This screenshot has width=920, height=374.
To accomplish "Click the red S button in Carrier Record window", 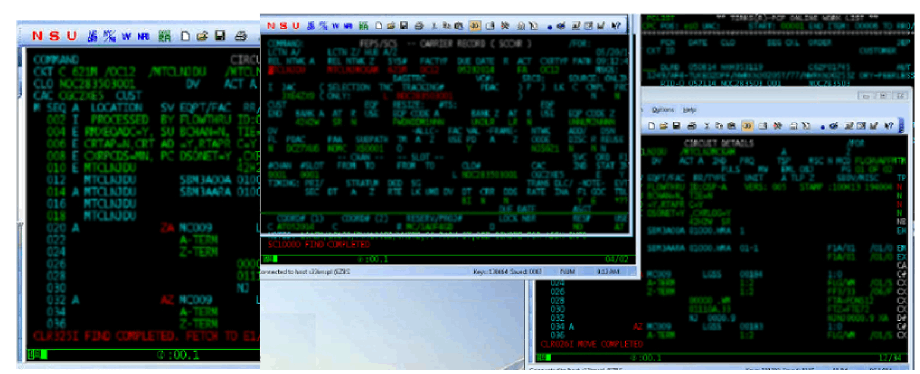I will tap(283, 26).
